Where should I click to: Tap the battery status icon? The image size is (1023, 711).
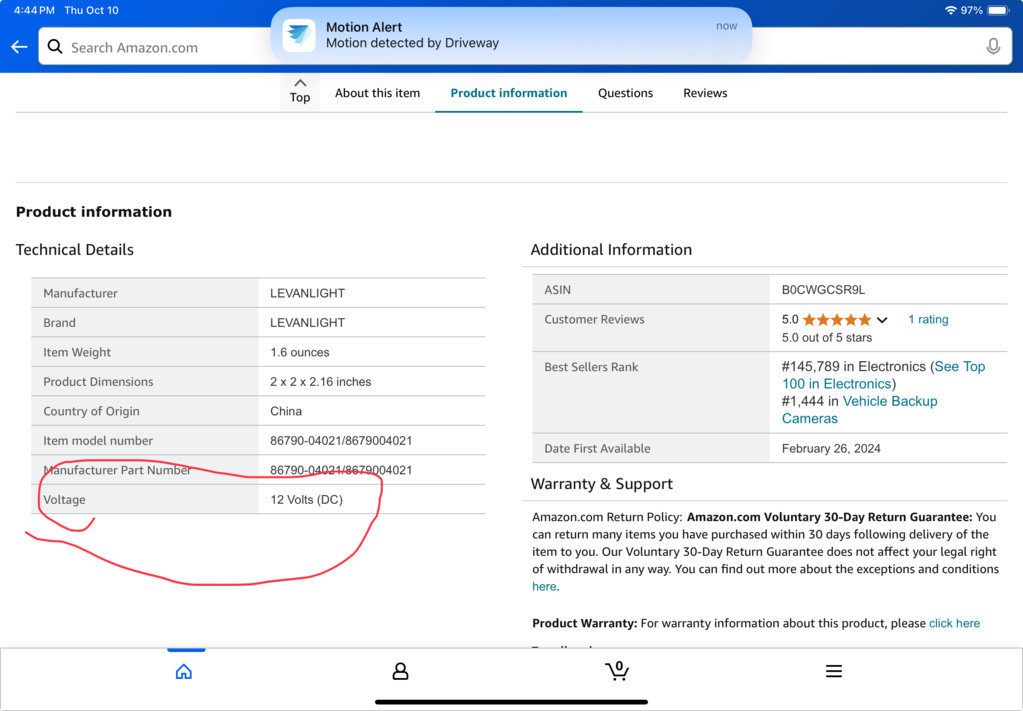[998, 10]
